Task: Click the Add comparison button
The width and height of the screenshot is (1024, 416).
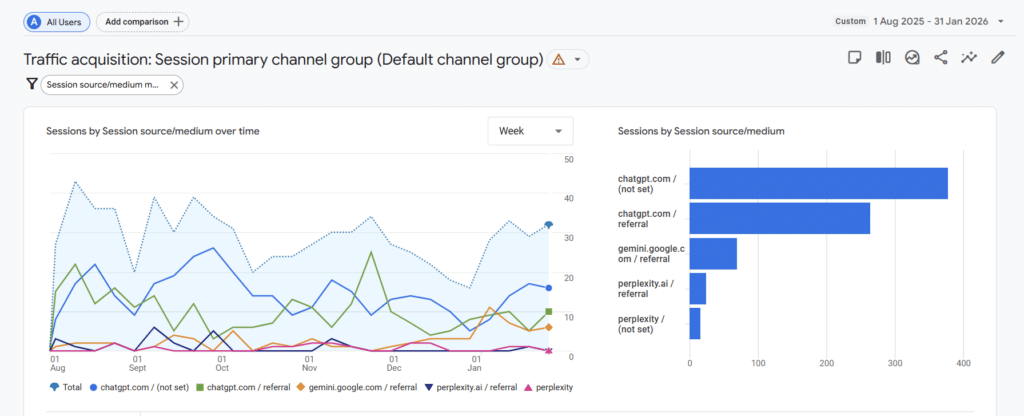Action: click(x=142, y=21)
